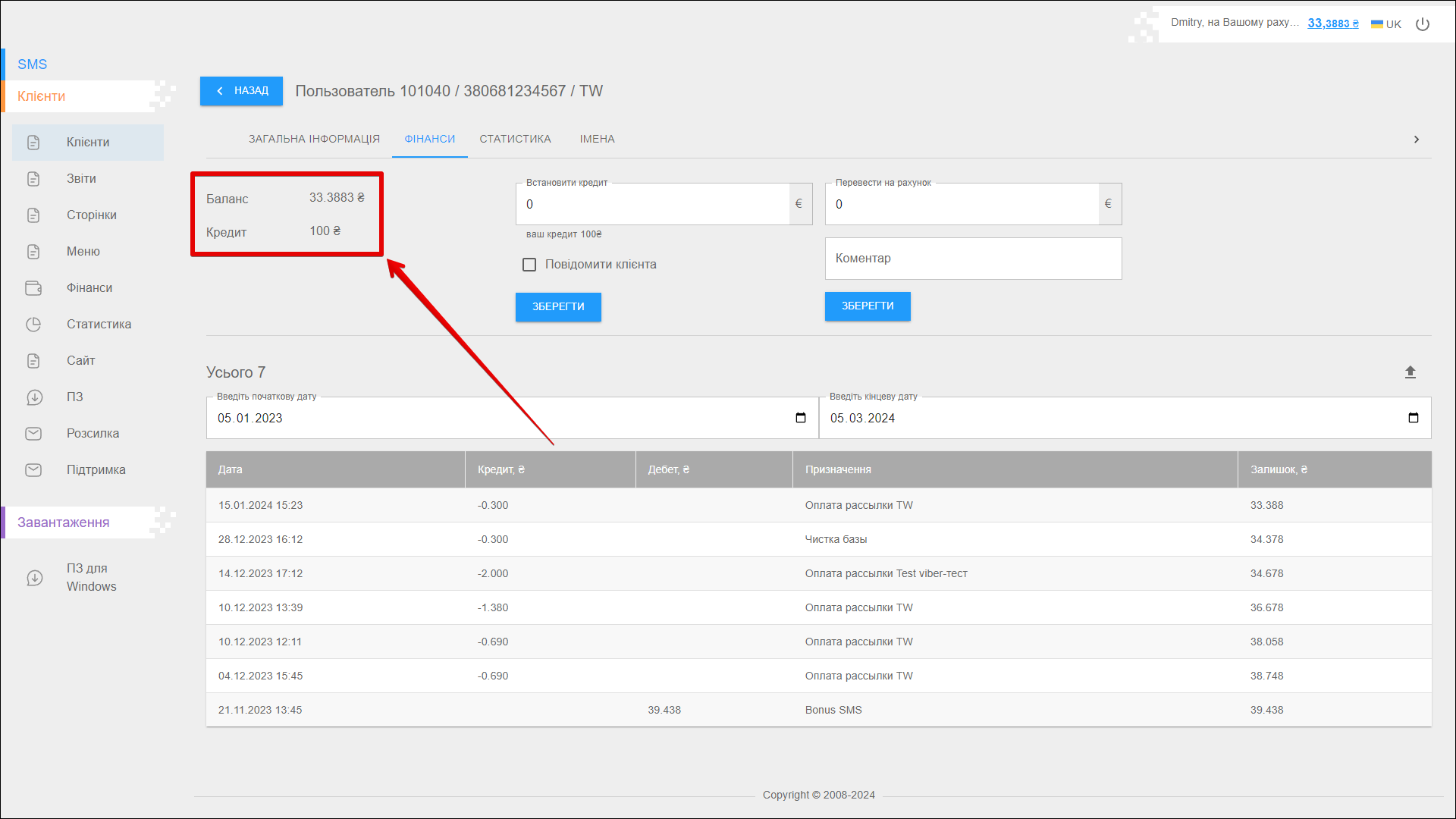Open Фінанси wallet item in sidebar

click(89, 288)
